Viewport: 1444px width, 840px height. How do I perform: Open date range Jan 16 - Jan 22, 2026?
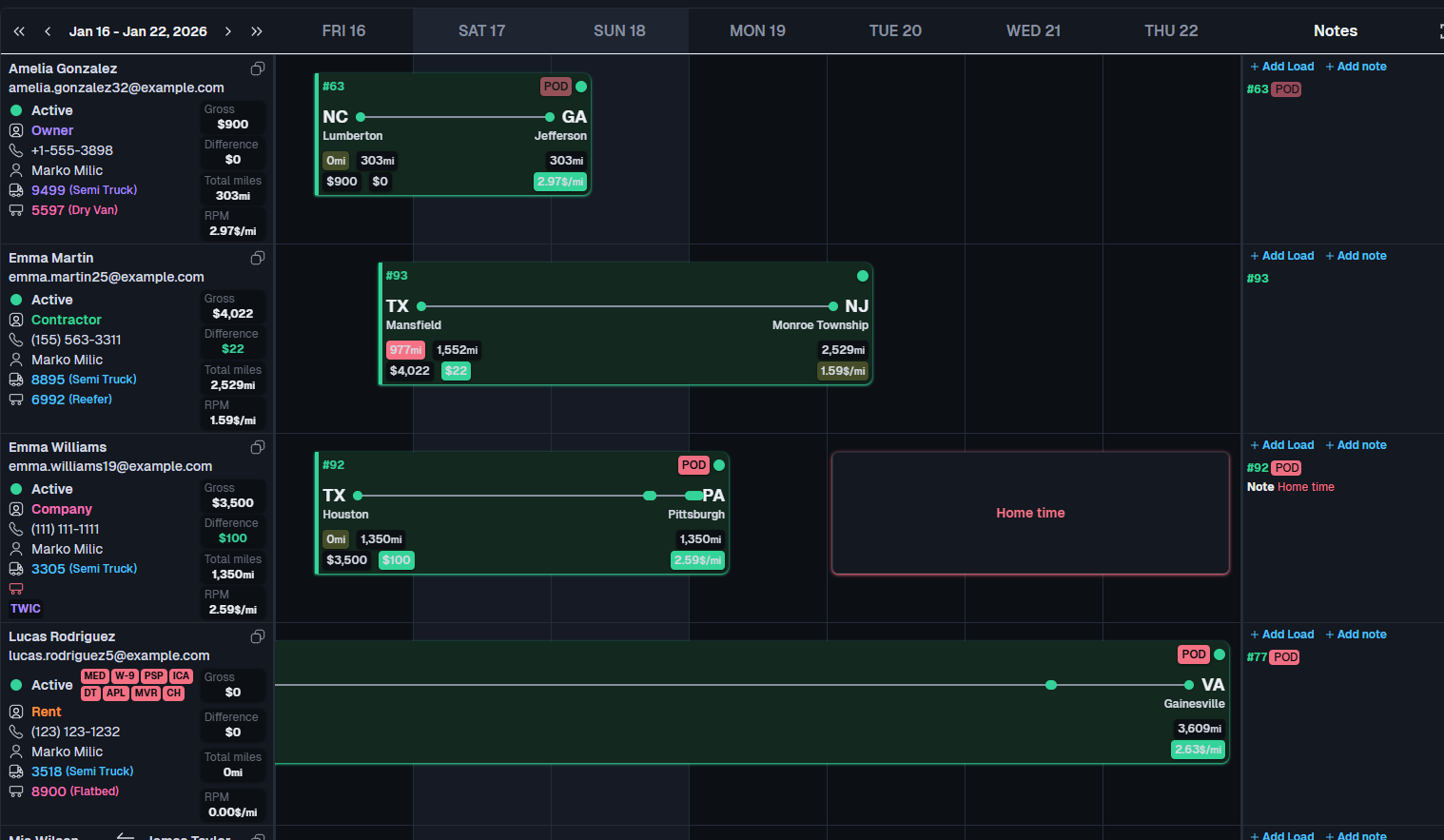(x=138, y=31)
